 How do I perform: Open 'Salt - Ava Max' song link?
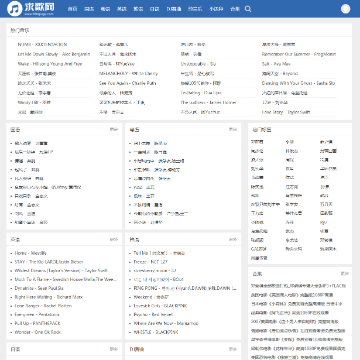(276, 64)
